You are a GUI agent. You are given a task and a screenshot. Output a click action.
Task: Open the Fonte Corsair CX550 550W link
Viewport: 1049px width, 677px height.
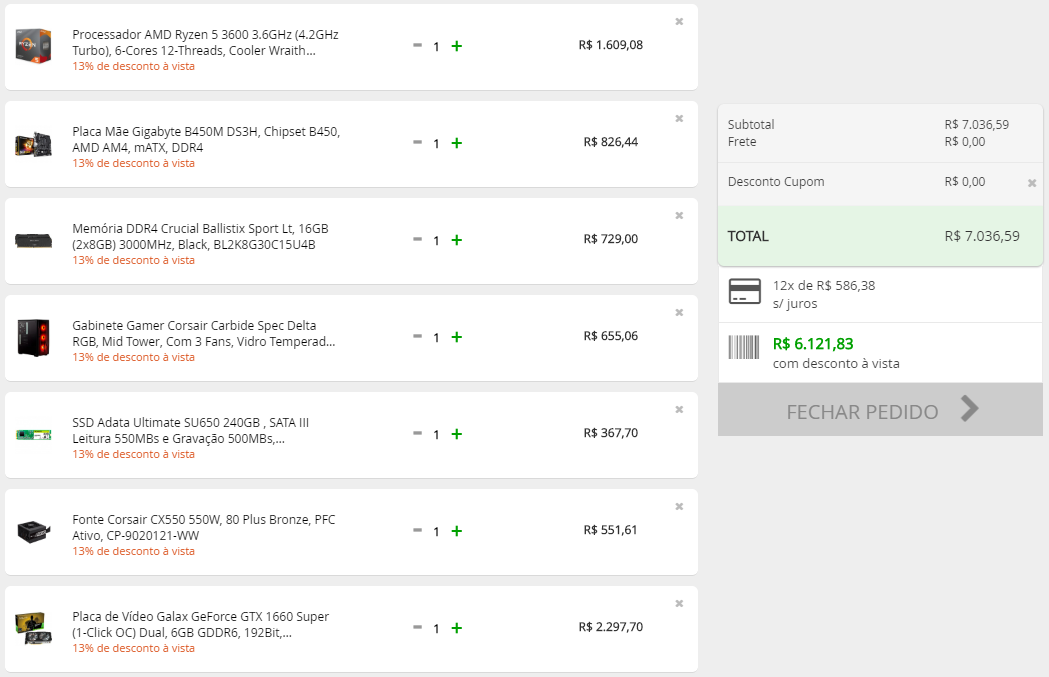point(204,527)
